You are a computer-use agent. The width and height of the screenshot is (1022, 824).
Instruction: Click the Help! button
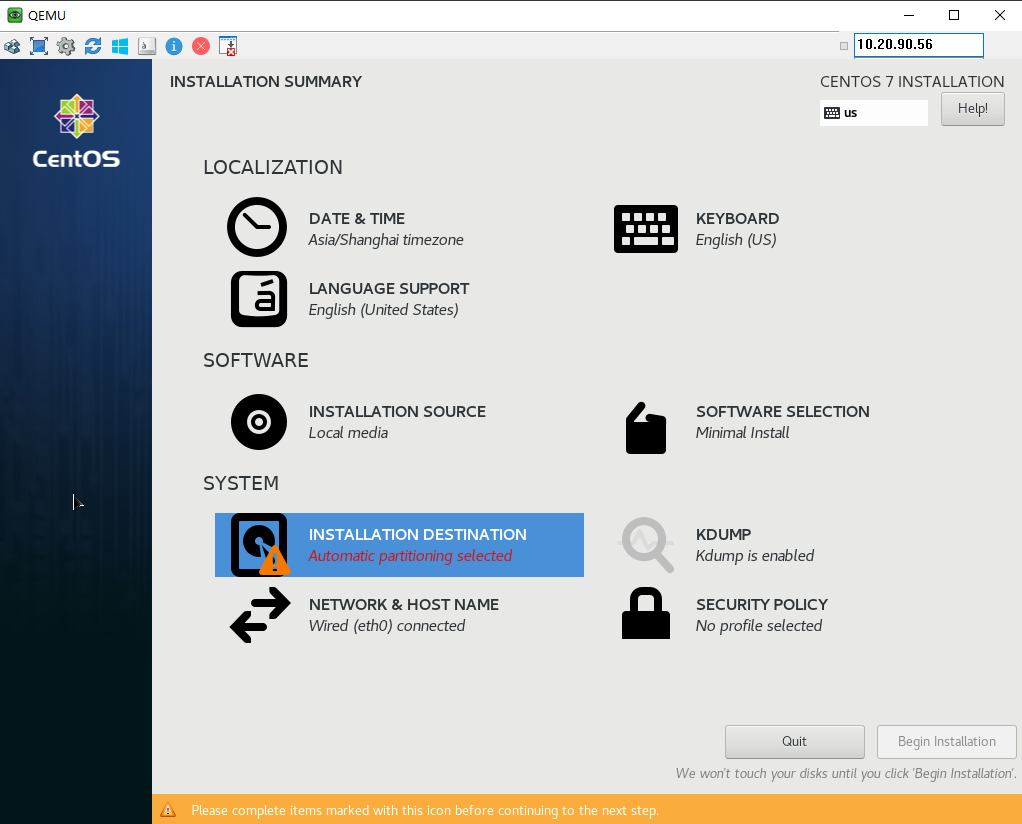[972, 109]
